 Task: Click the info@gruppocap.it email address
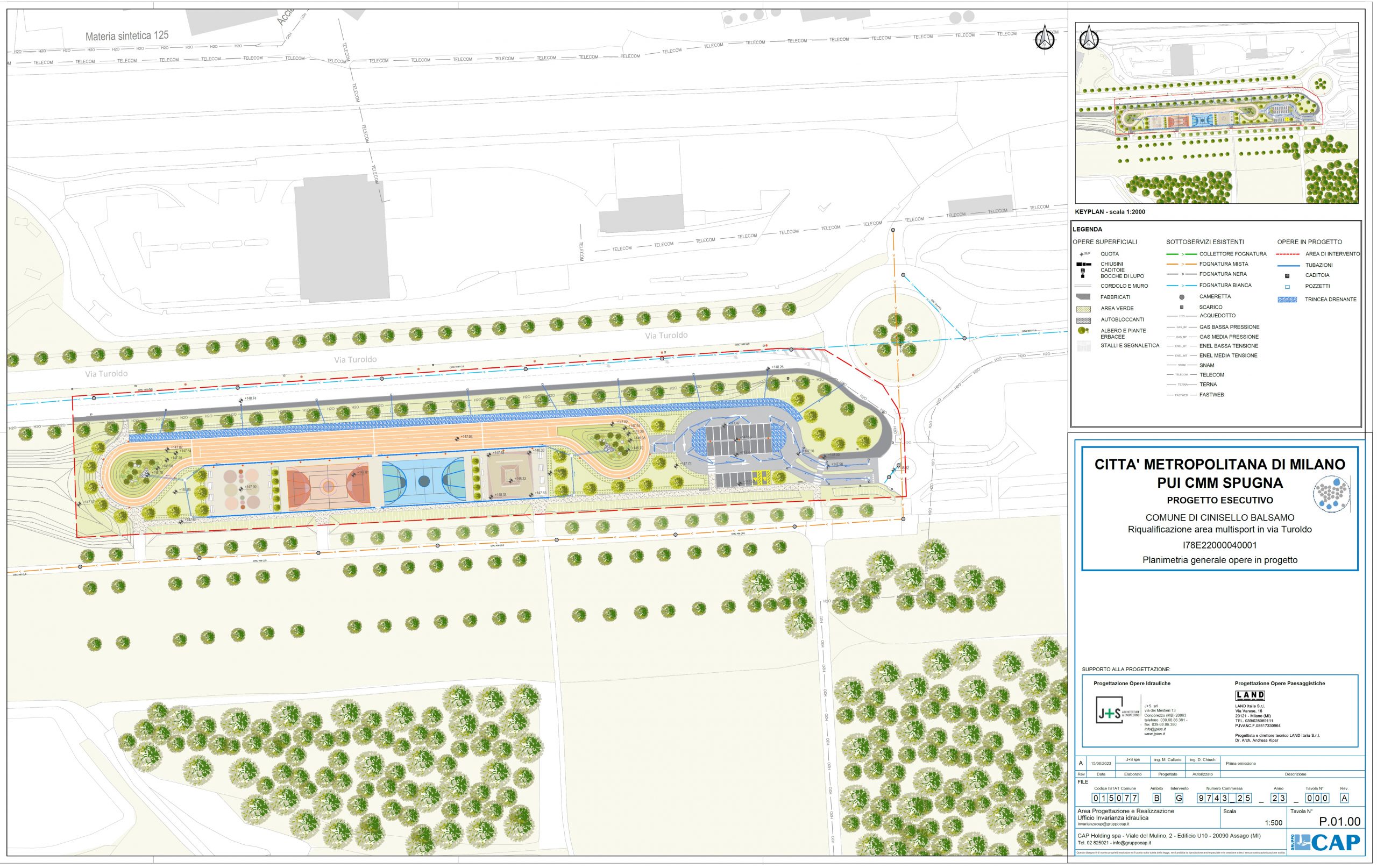(1132, 843)
